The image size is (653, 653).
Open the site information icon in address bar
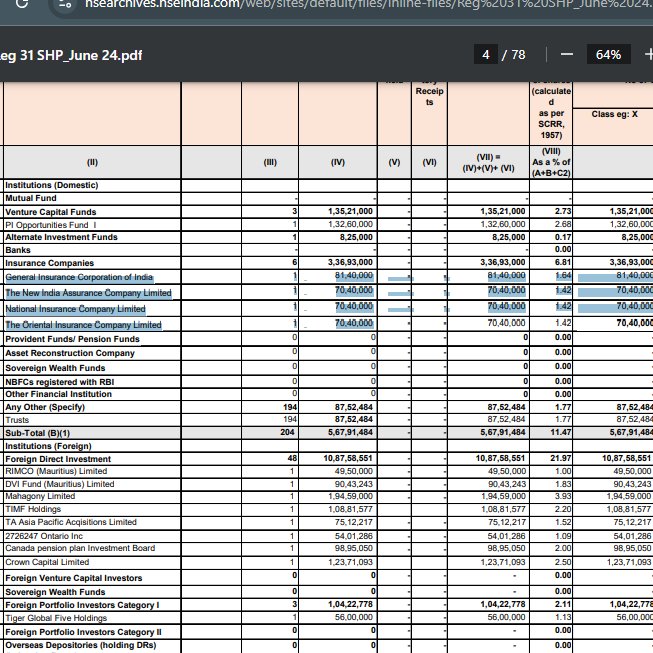[65, 4]
